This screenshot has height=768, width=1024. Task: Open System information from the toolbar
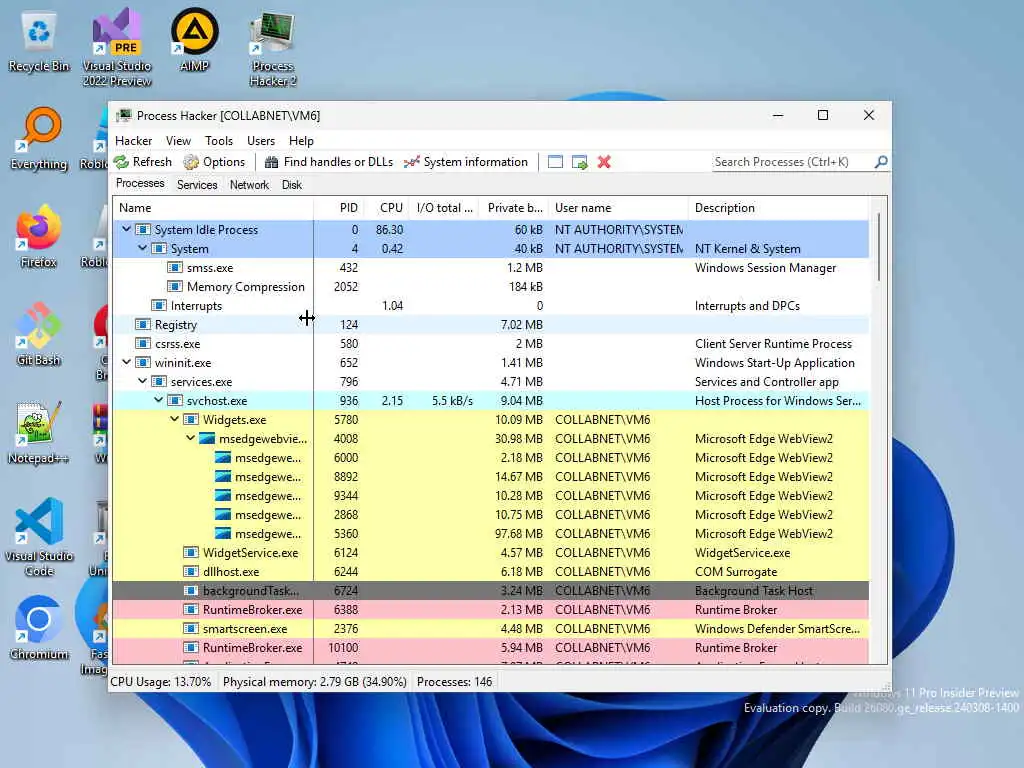tap(466, 162)
